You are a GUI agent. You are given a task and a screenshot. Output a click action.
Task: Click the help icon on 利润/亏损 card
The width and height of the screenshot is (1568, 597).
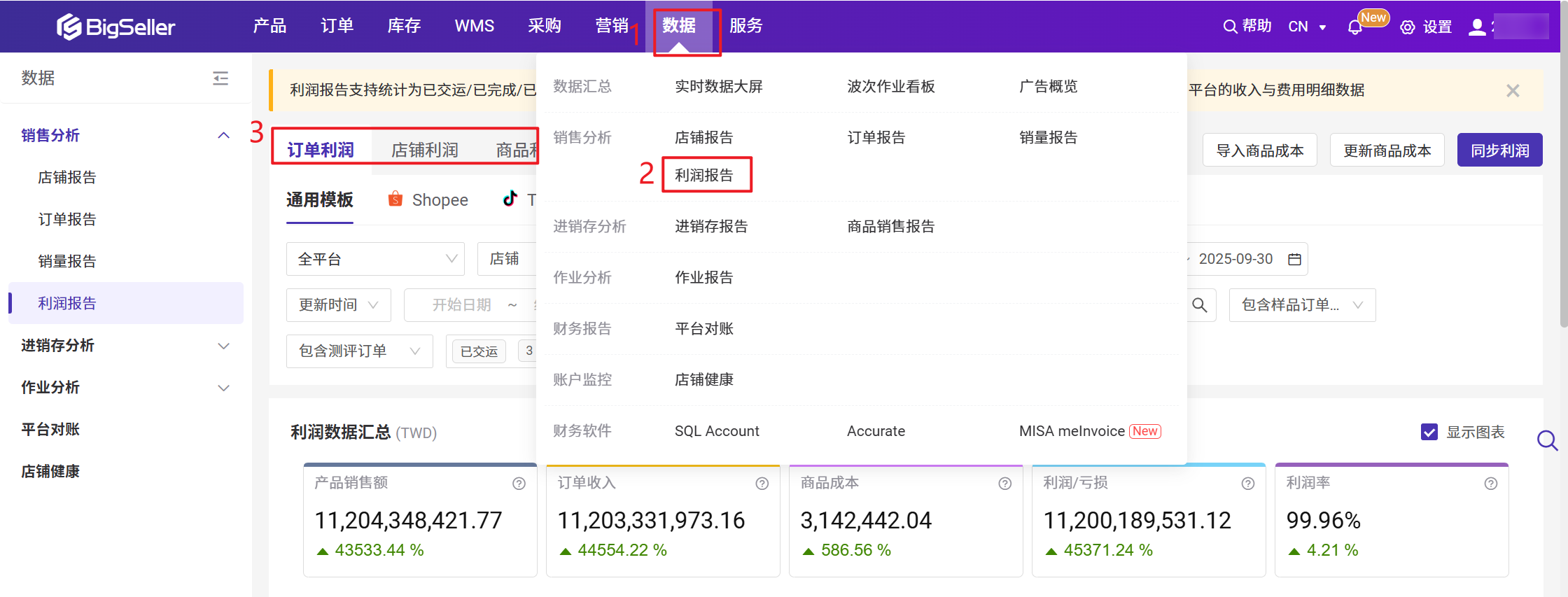click(x=1247, y=484)
